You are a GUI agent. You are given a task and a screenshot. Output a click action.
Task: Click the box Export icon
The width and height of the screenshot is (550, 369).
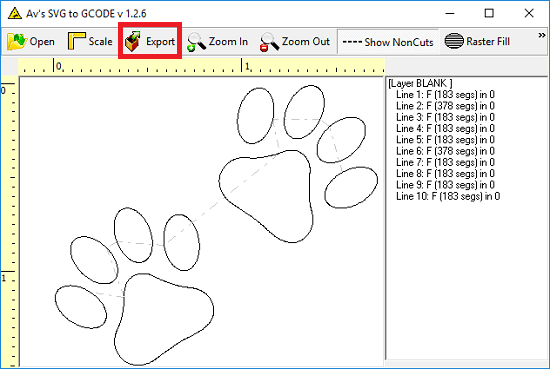[x=133, y=41]
